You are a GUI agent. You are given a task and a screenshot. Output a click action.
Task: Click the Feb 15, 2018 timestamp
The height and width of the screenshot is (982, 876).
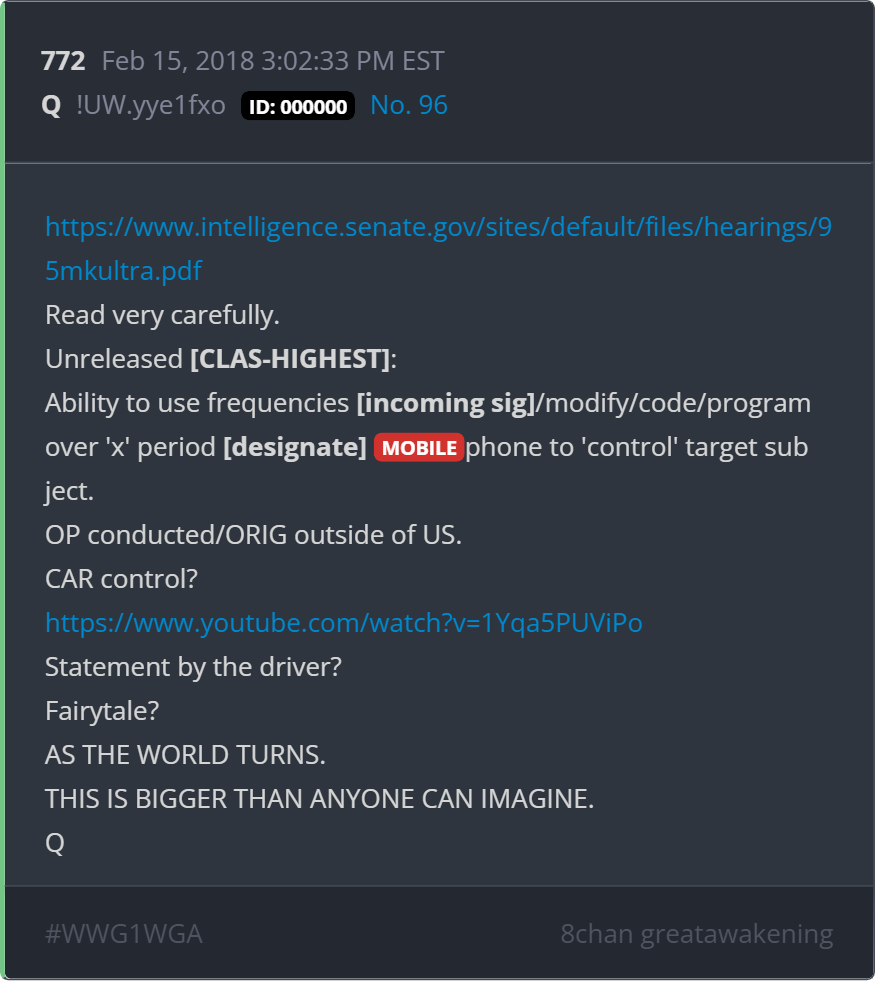(273, 61)
